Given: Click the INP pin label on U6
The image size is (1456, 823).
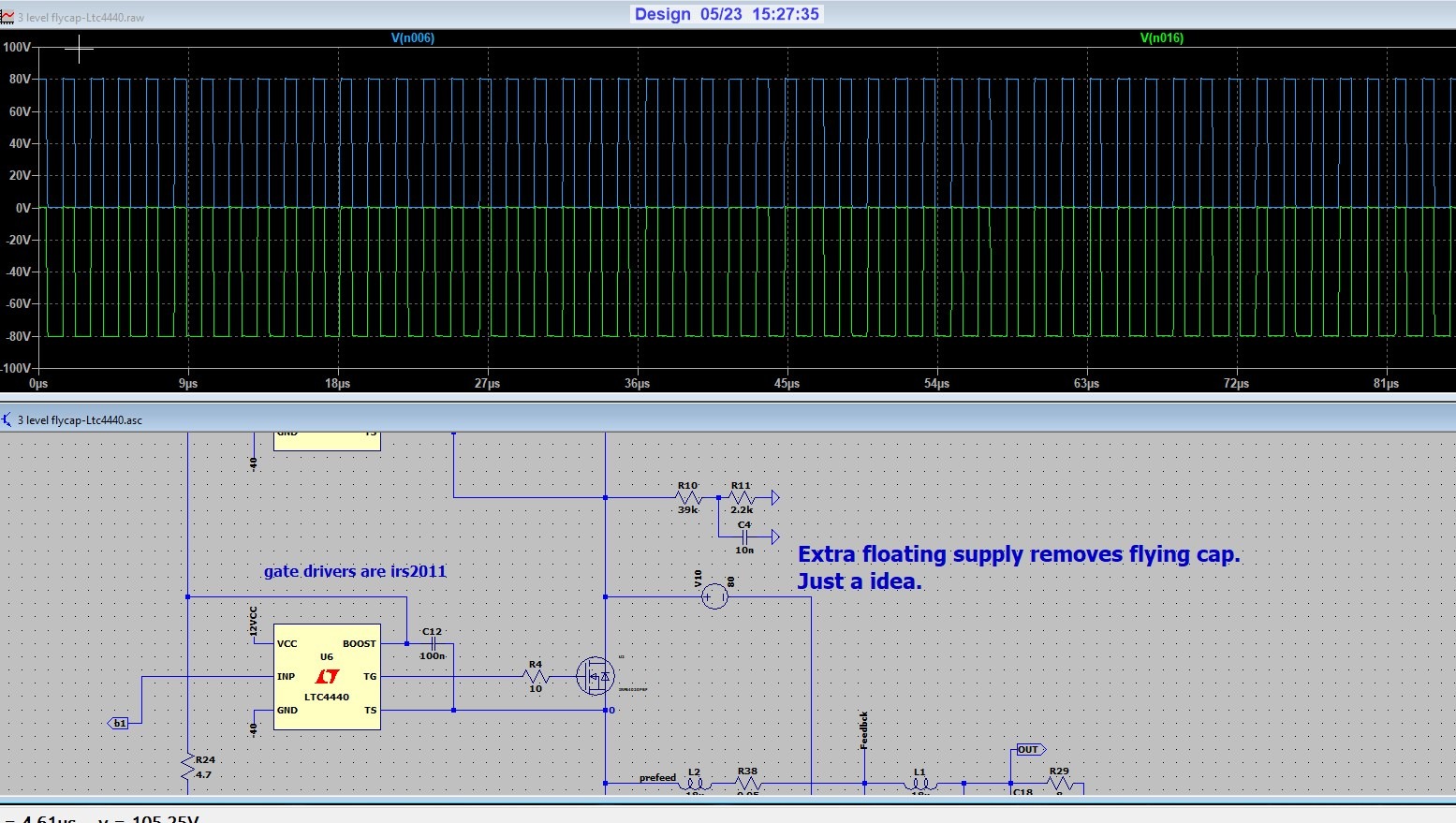Looking at the screenshot, I should (x=287, y=677).
